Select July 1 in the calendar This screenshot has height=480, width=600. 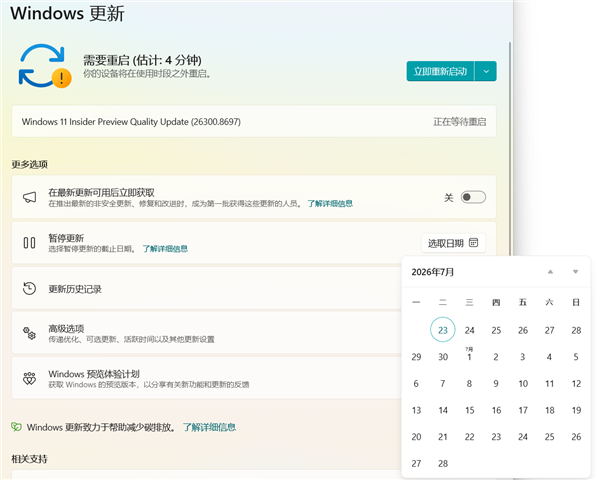click(470, 356)
